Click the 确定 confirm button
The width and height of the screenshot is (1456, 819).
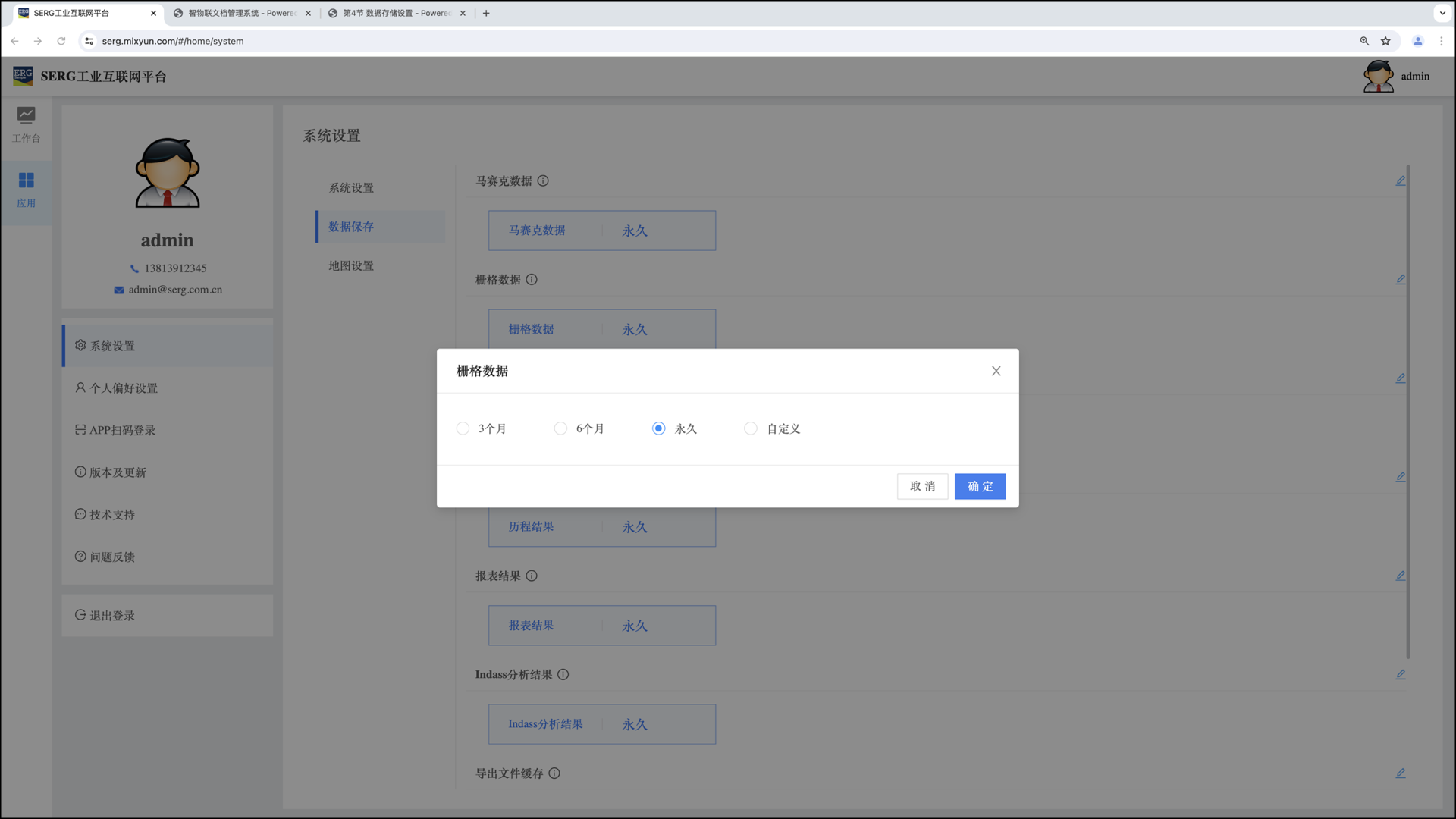pyautogui.click(x=980, y=486)
